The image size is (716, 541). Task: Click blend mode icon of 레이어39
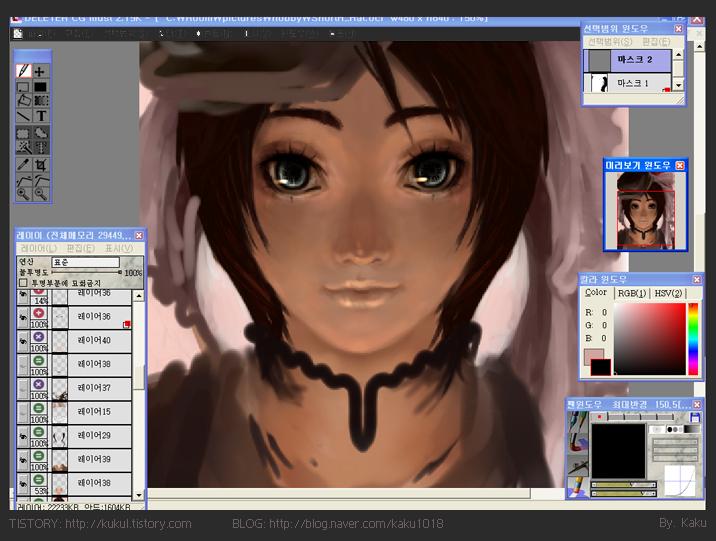click(39, 455)
